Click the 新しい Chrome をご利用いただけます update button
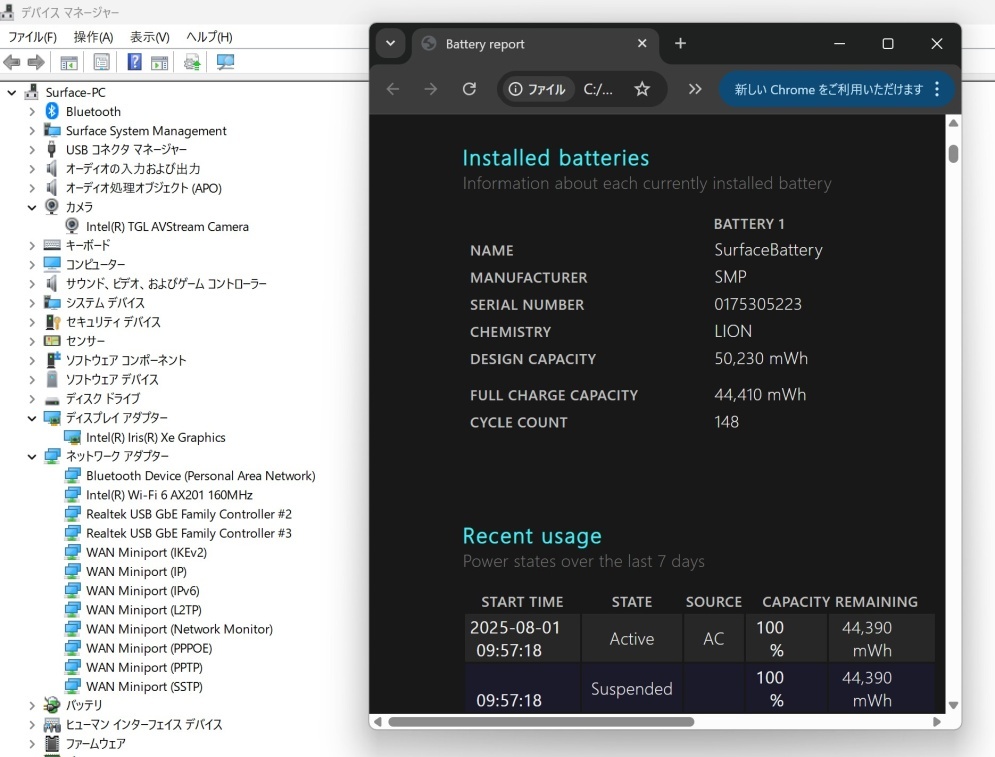The width and height of the screenshot is (995, 757). (x=828, y=89)
